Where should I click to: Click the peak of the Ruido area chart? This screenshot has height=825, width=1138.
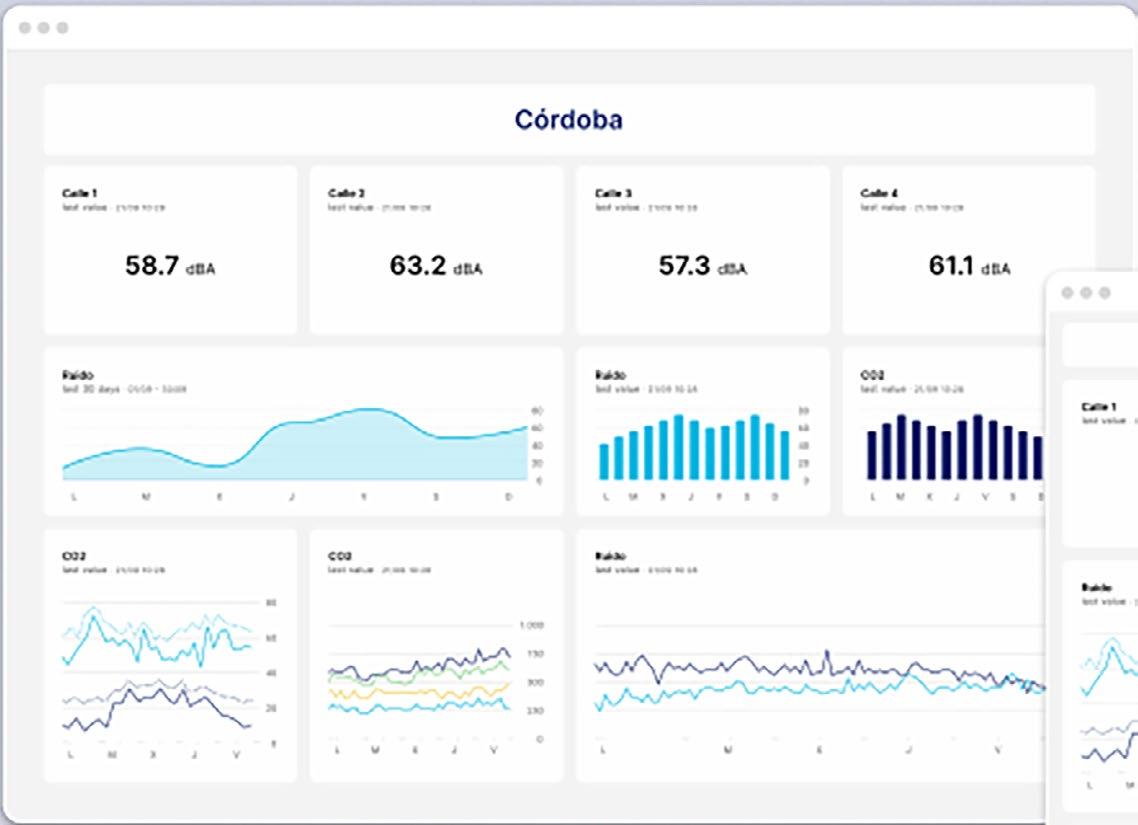point(369,411)
